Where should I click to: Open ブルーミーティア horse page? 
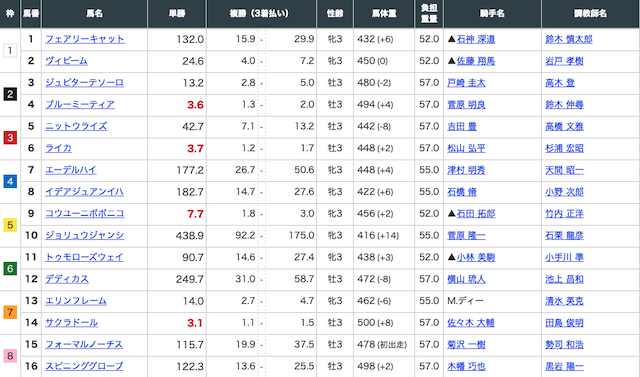tap(80, 105)
